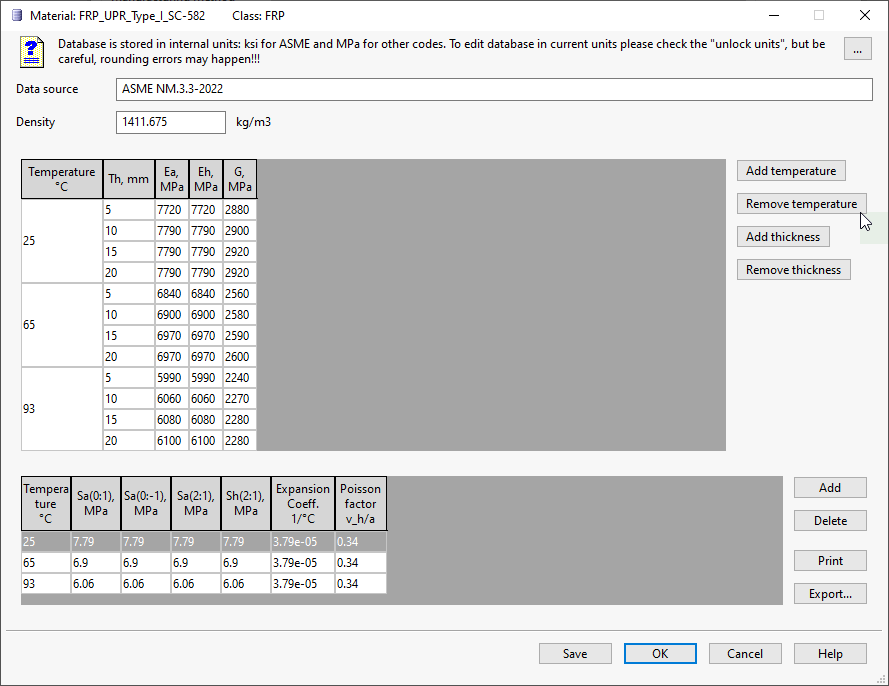Image resolution: width=889 pixels, height=686 pixels.
Task: Edit the Density value field
Action: [x=171, y=122]
